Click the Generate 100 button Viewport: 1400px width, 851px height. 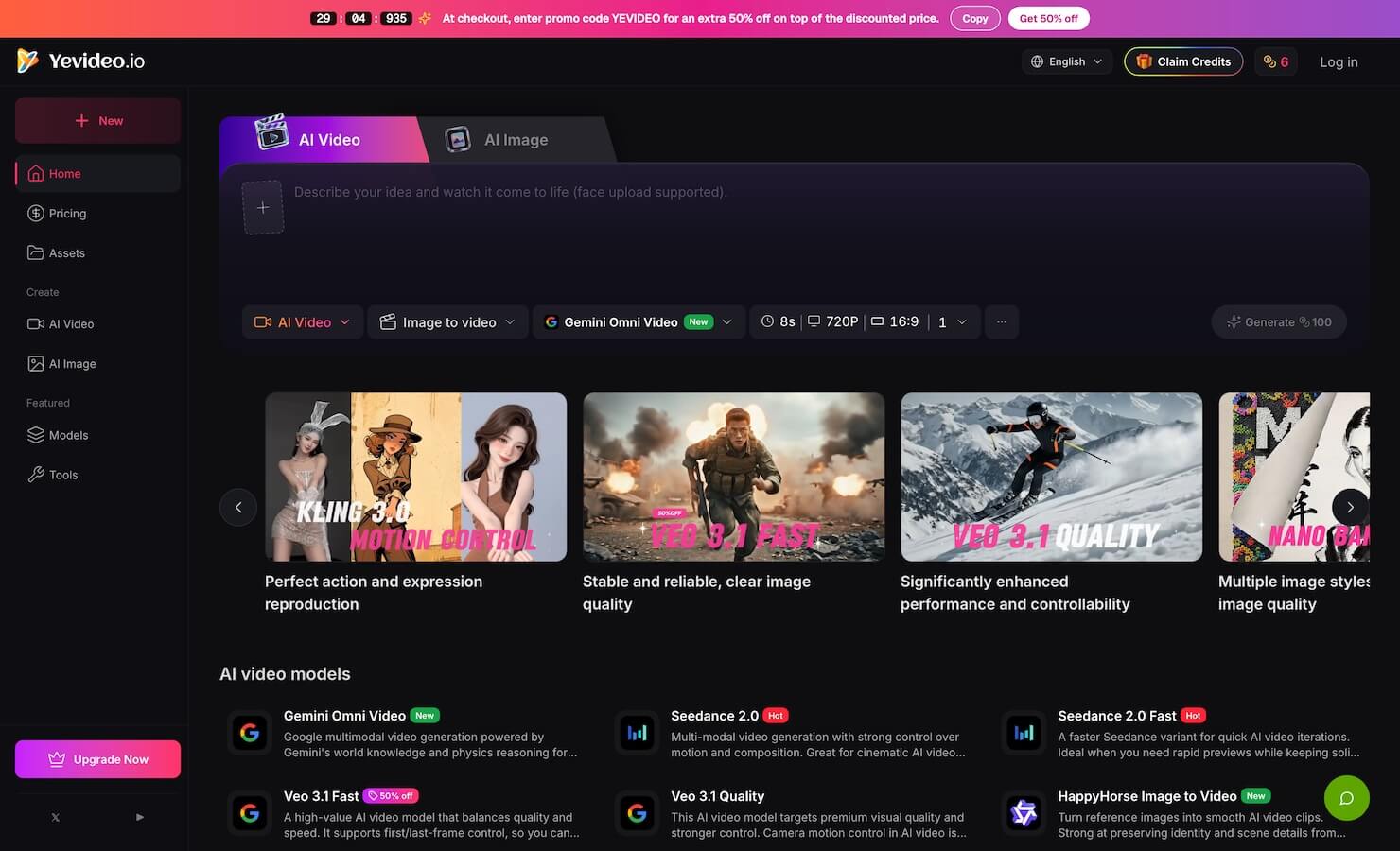1279,322
